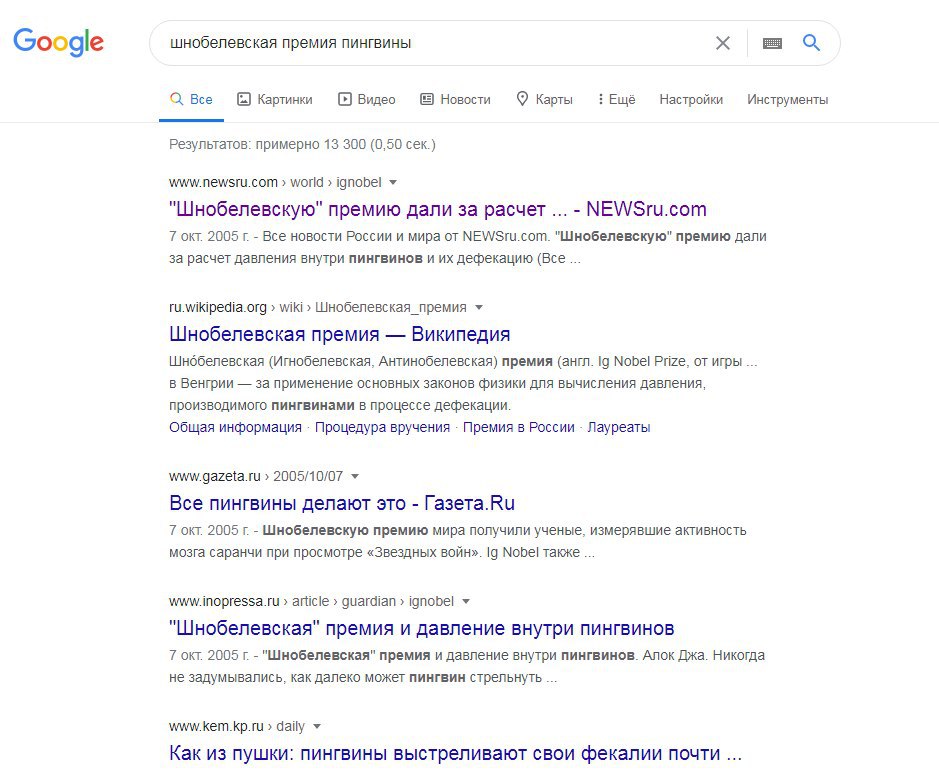Viewport: 939px width, 770px height.
Task: Click the Новости newspaper icon
Action: click(x=426, y=99)
